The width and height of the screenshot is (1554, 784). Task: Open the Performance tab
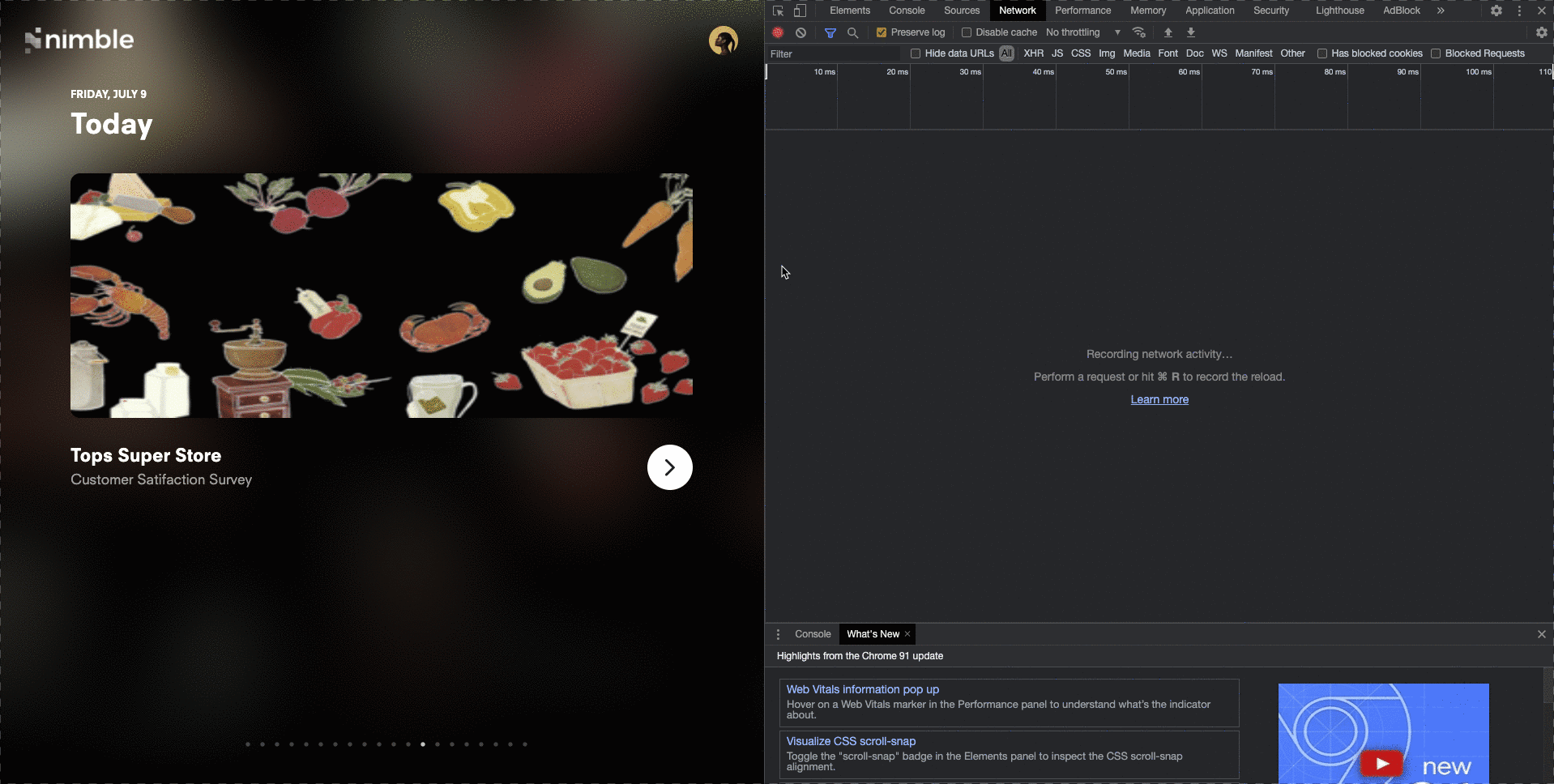[1082, 11]
